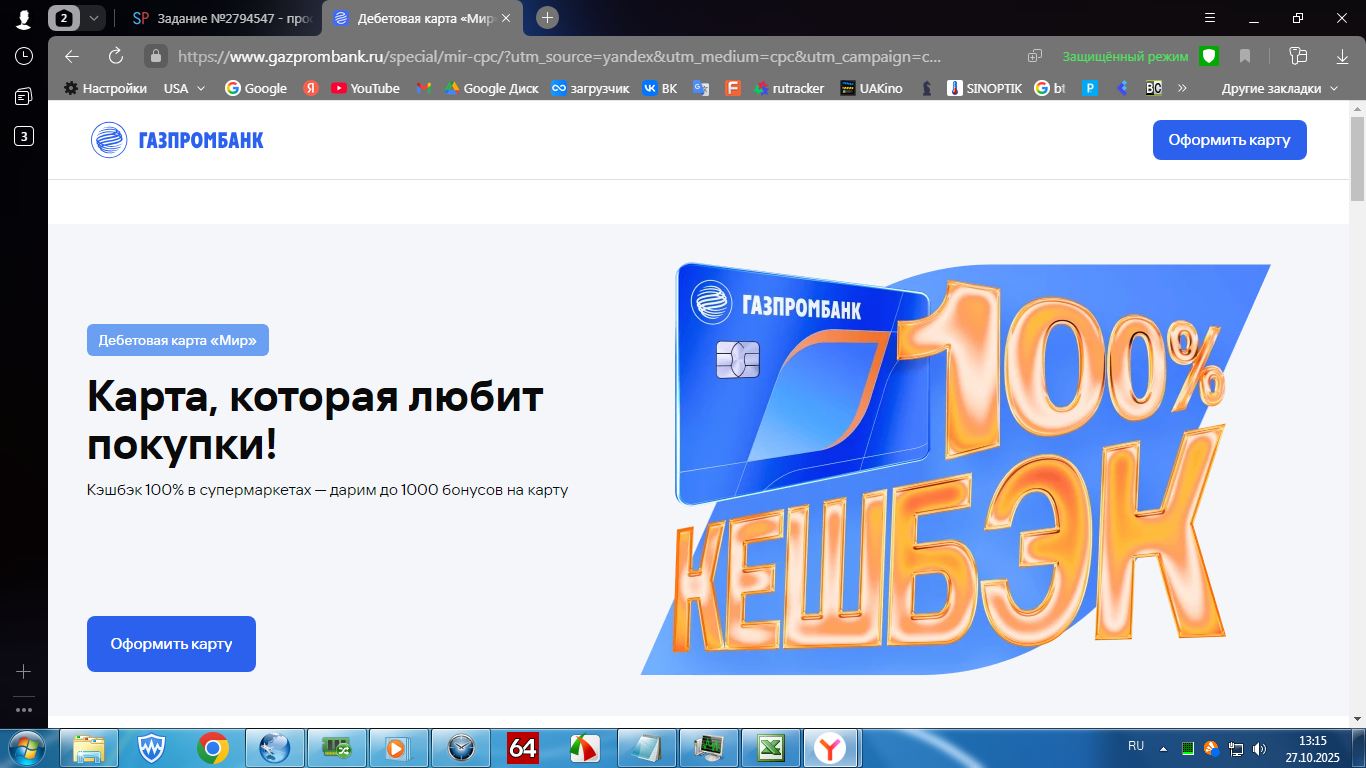Viewport: 1366px width, 768px height.
Task: Open the browser hamburger menu
Action: pyautogui.click(x=1210, y=18)
